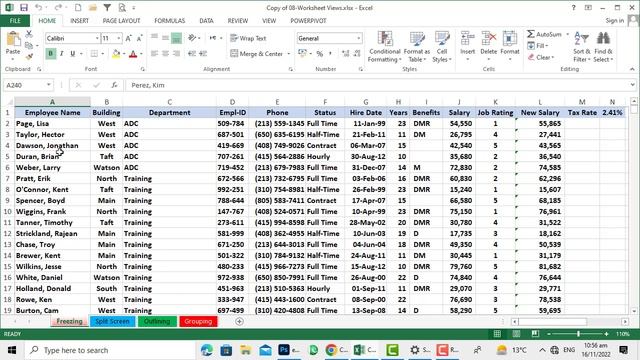Decrease the cell indent
This screenshot has width=640, height=360.
pos(191,53)
